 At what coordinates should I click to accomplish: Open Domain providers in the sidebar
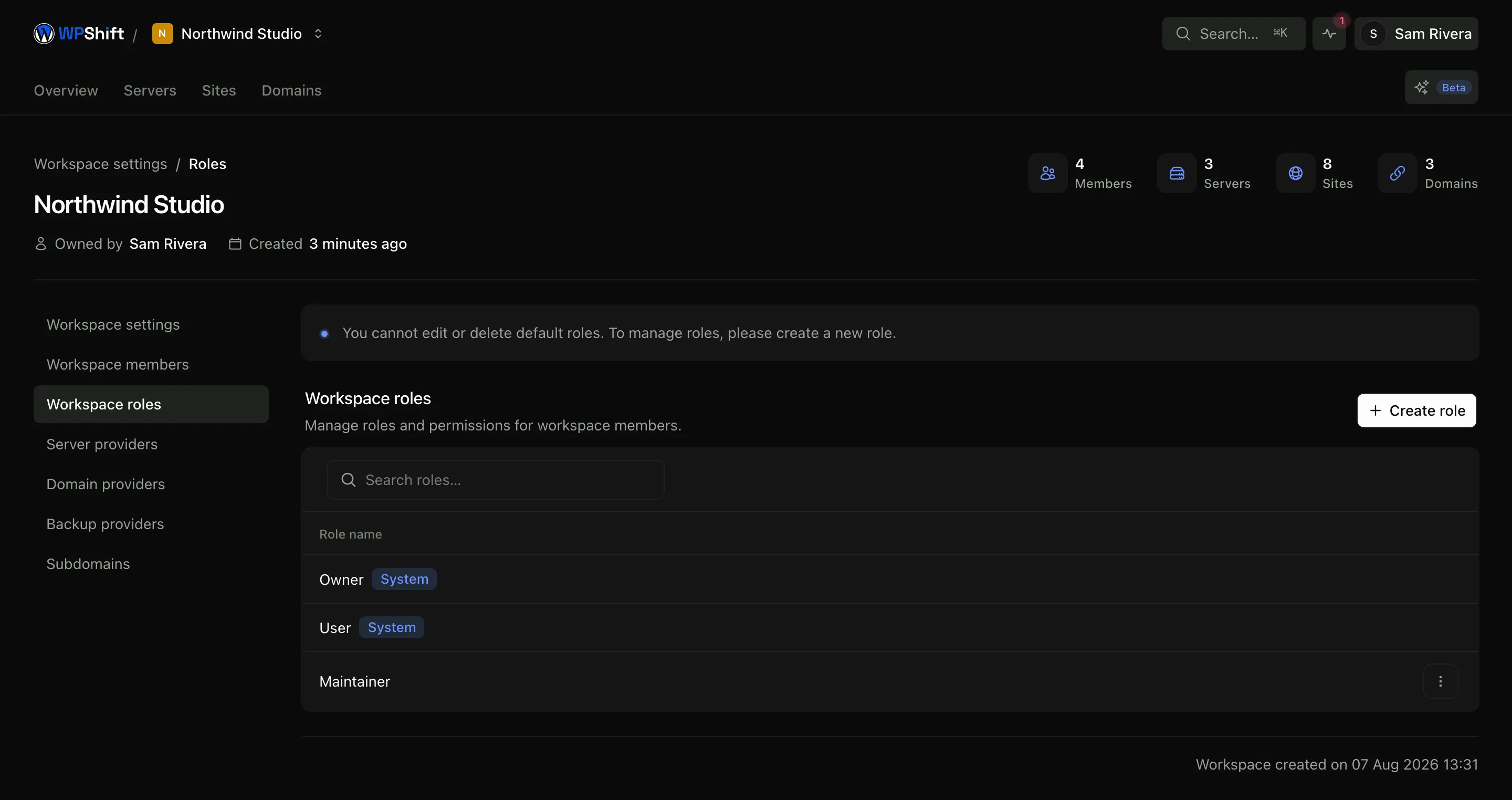pyautogui.click(x=151, y=484)
